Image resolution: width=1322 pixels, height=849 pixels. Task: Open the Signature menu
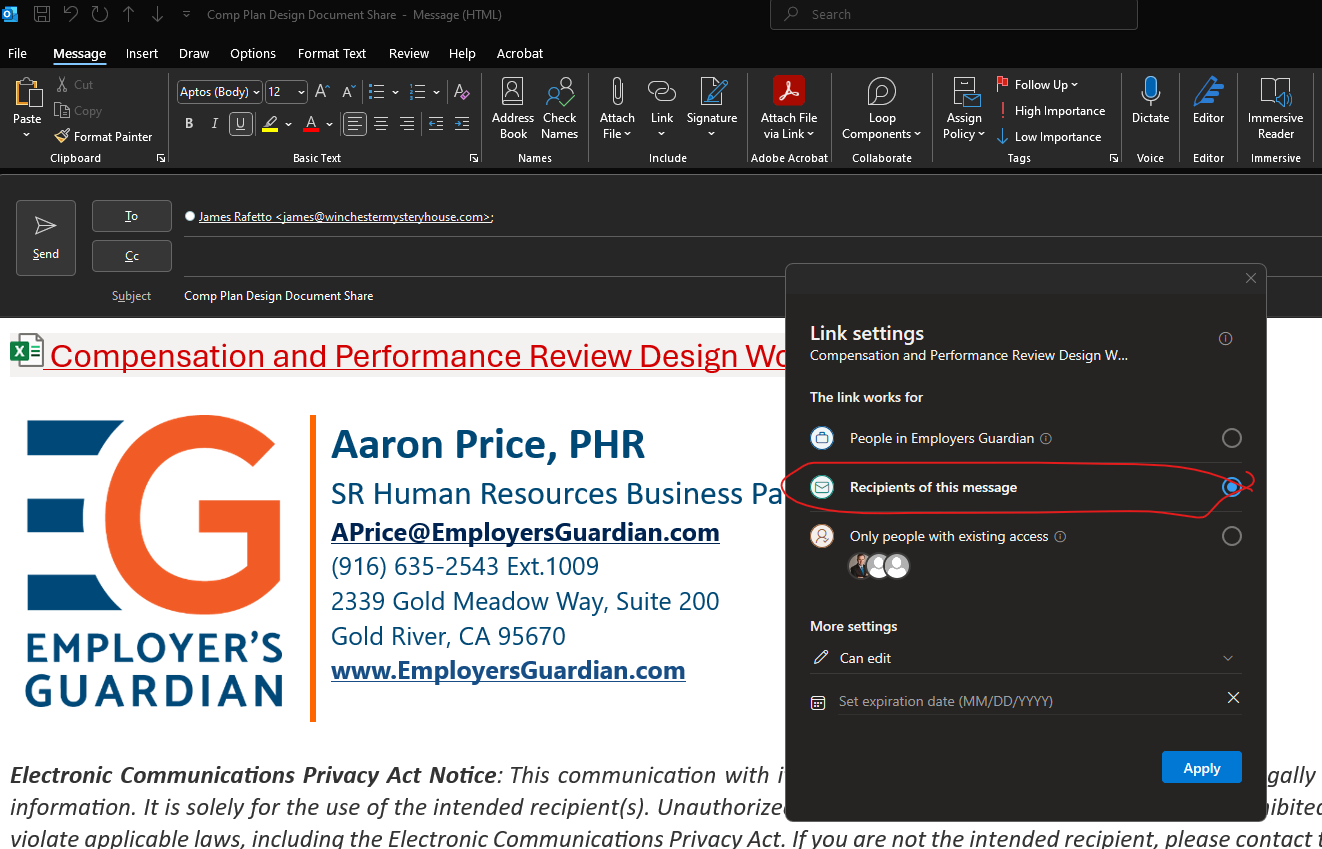[x=712, y=108]
